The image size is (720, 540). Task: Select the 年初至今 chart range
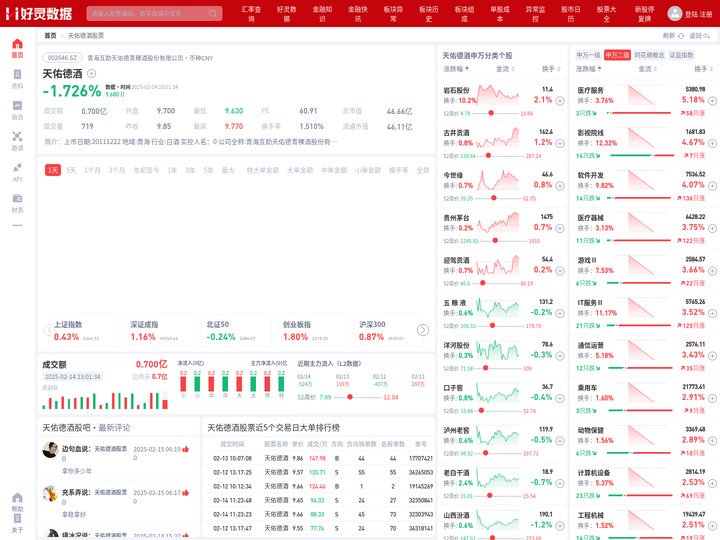point(146,170)
